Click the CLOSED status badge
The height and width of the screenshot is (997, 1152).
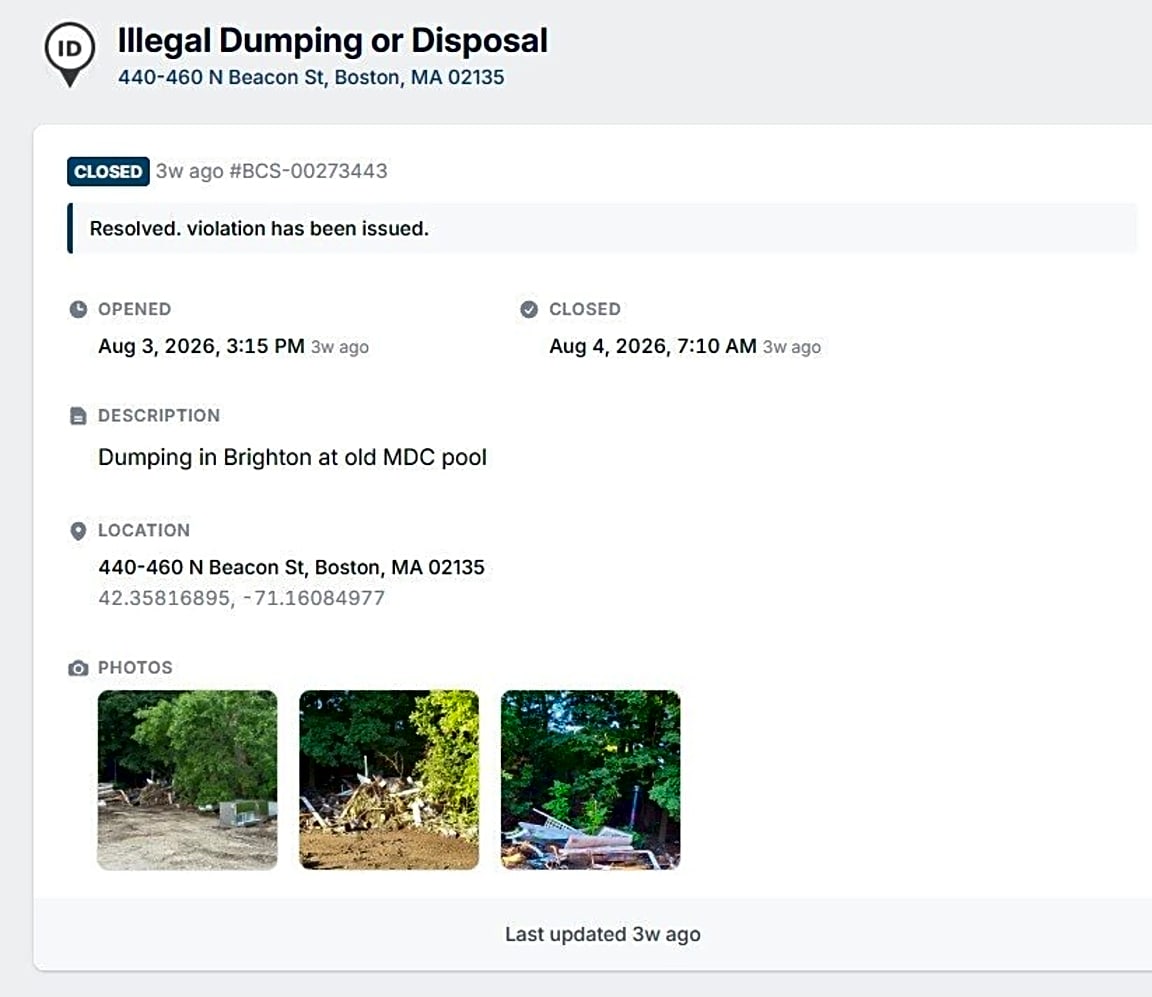tap(108, 171)
